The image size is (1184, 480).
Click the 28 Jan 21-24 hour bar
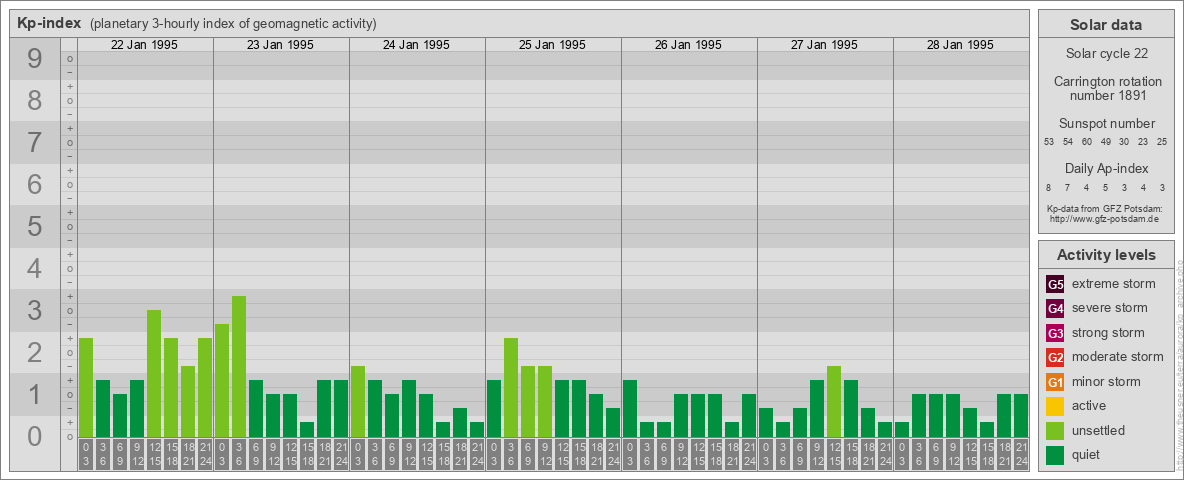pyautogui.click(x=1020, y=415)
